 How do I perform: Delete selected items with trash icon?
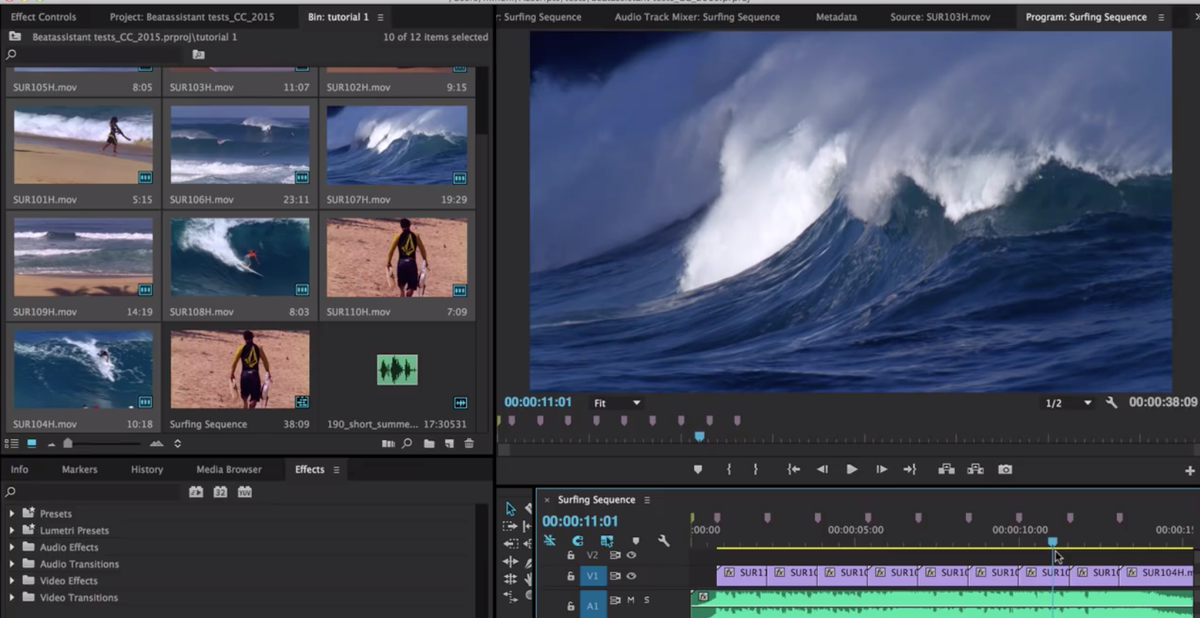click(469, 443)
